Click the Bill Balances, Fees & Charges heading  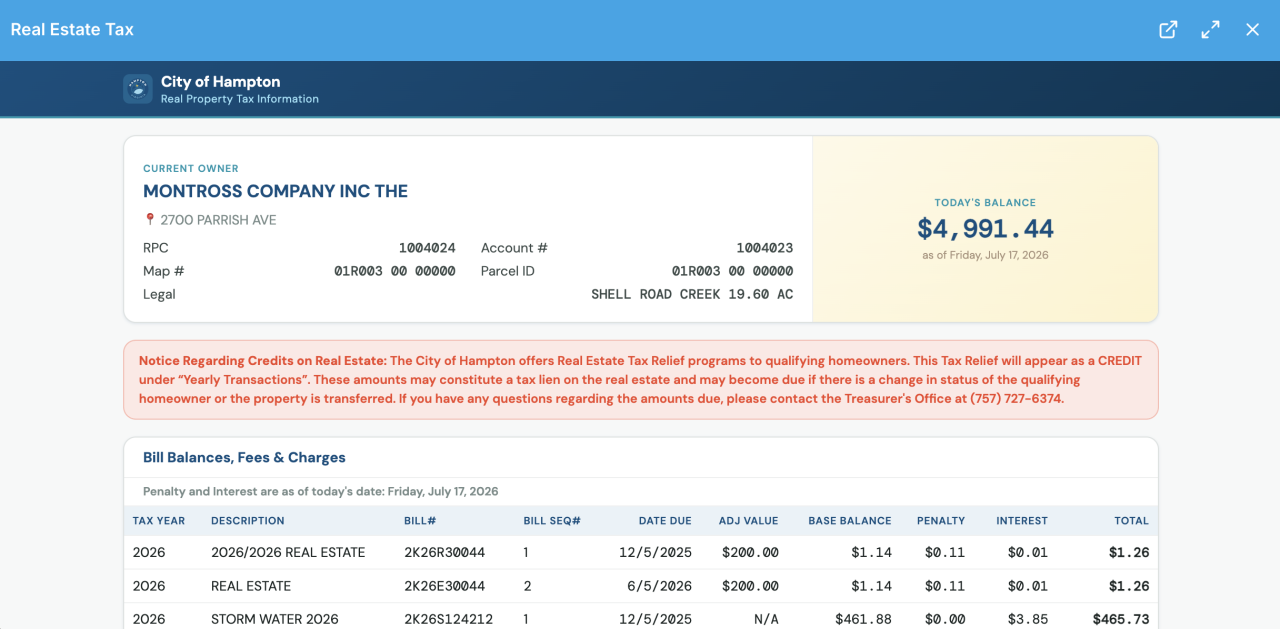[x=244, y=458]
